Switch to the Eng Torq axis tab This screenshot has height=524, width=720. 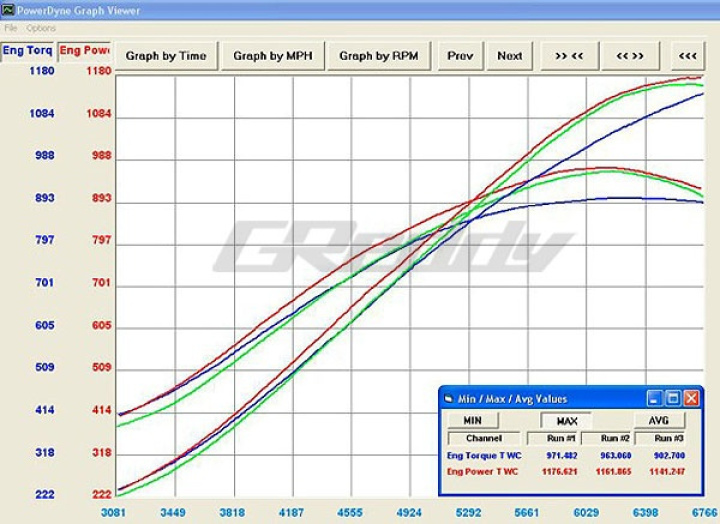(27, 51)
